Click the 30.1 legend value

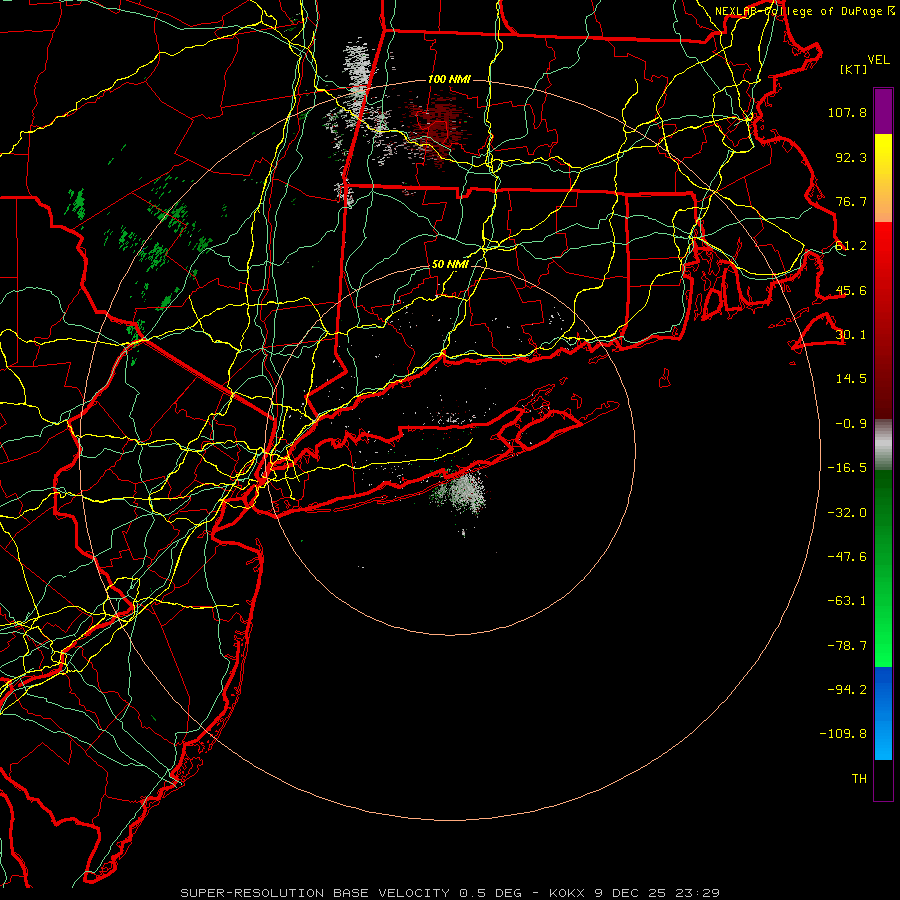coord(851,335)
